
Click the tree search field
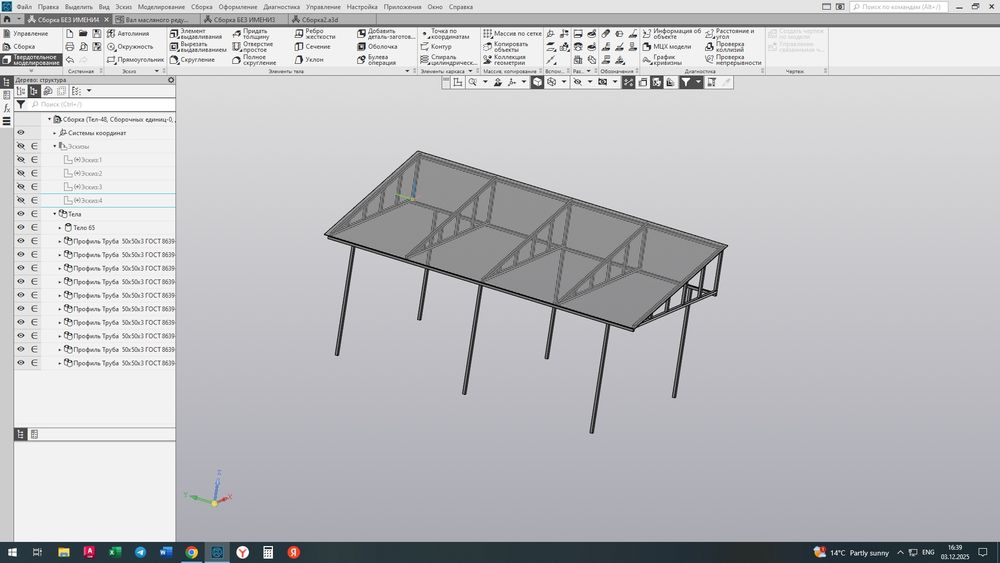[102, 104]
